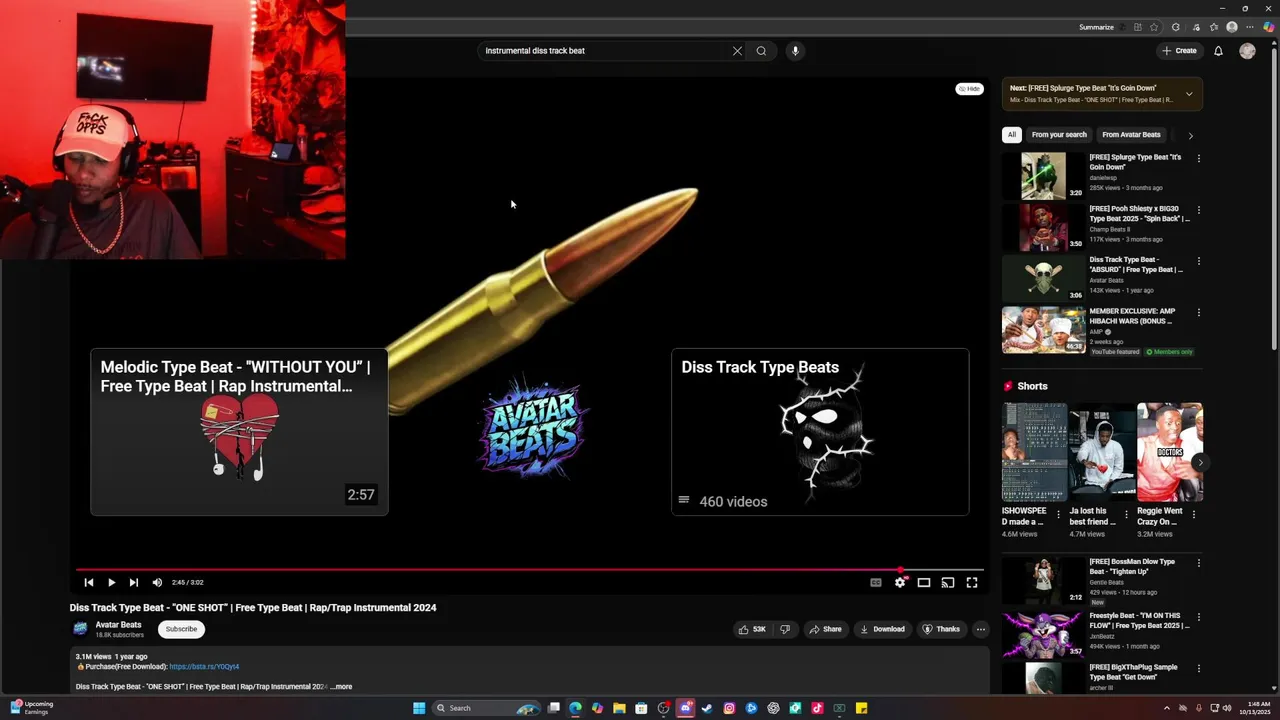Screen dimensions: 1280x720
Task: Clear the search box text
Action: pyautogui.click(x=737, y=51)
